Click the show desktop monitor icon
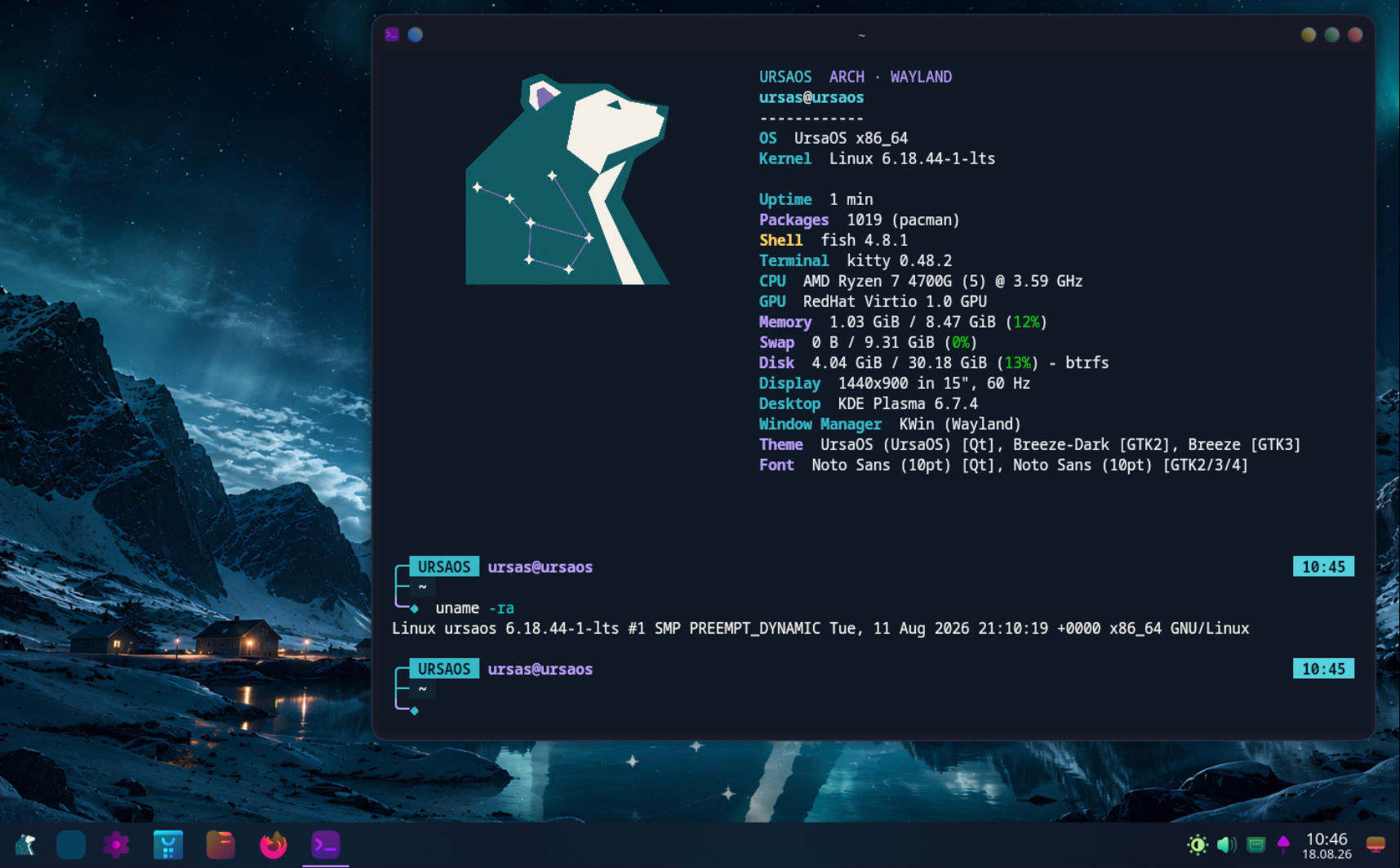This screenshot has height=868, width=1400. [x=1376, y=845]
